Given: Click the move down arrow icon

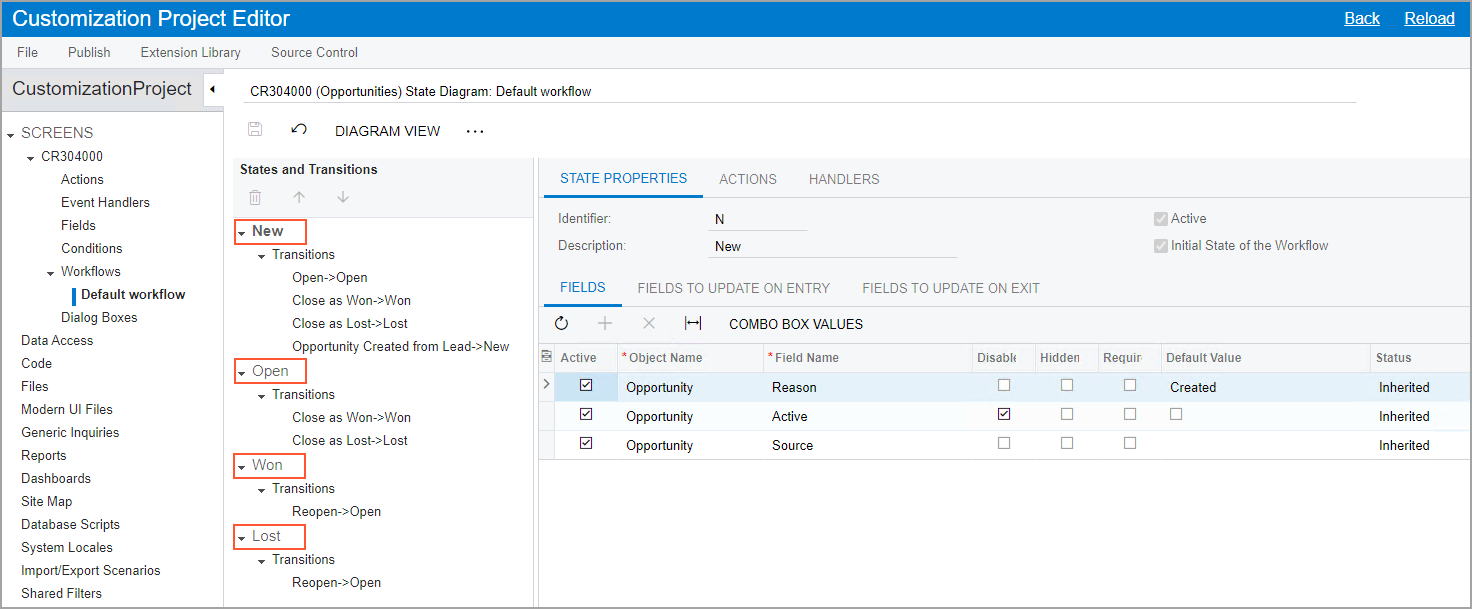Looking at the screenshot, I should coord(343,198).
